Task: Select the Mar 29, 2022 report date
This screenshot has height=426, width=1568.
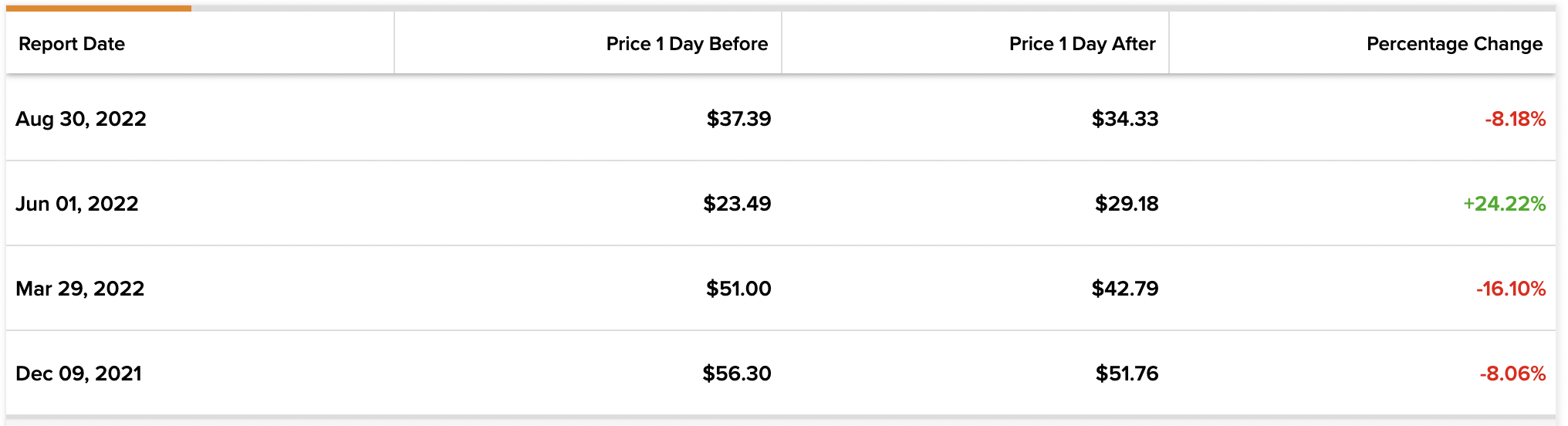Action: coord(80,289)
